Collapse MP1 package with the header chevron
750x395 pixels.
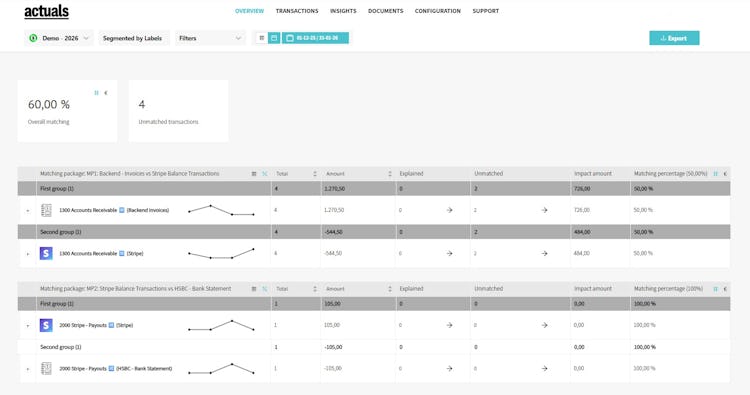point(725,174)
